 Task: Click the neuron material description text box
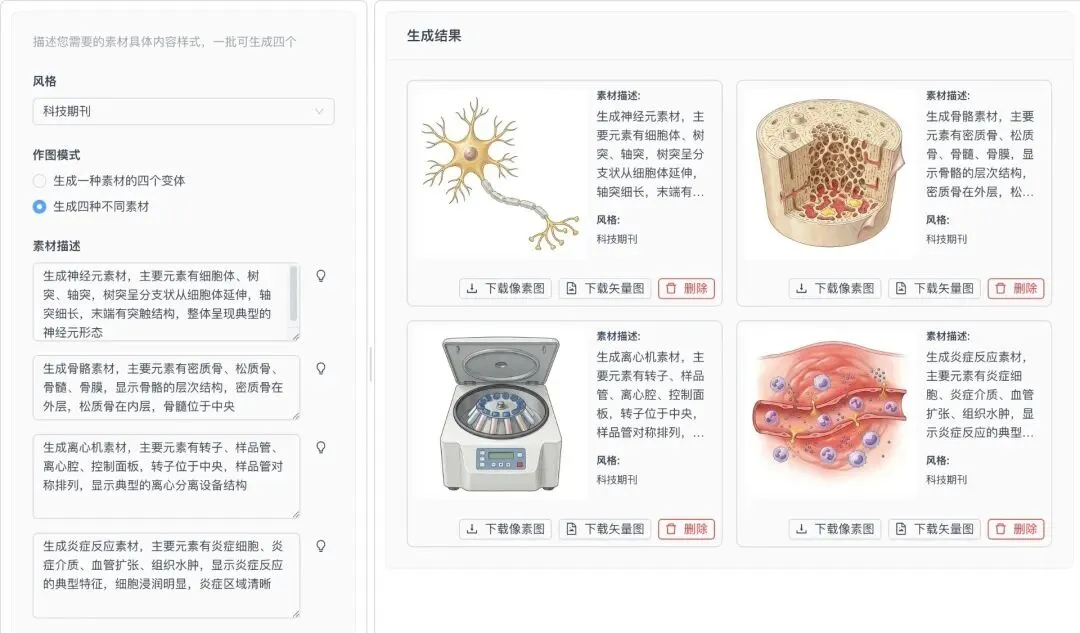tap(165, 302)
